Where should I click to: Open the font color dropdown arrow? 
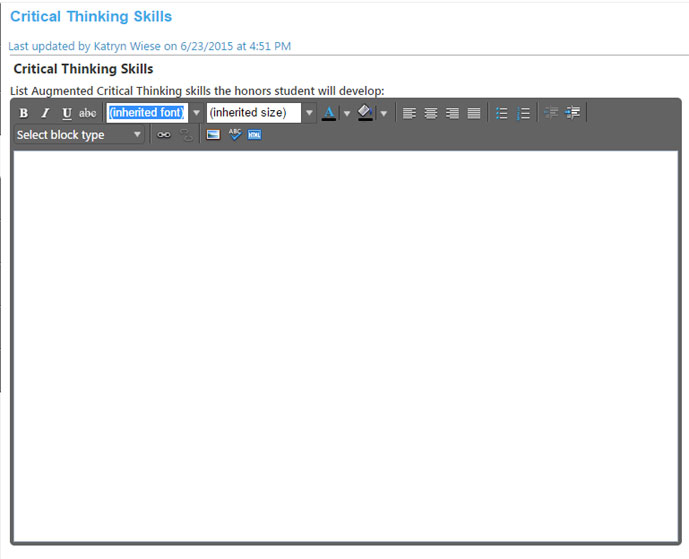coord(347,113)
